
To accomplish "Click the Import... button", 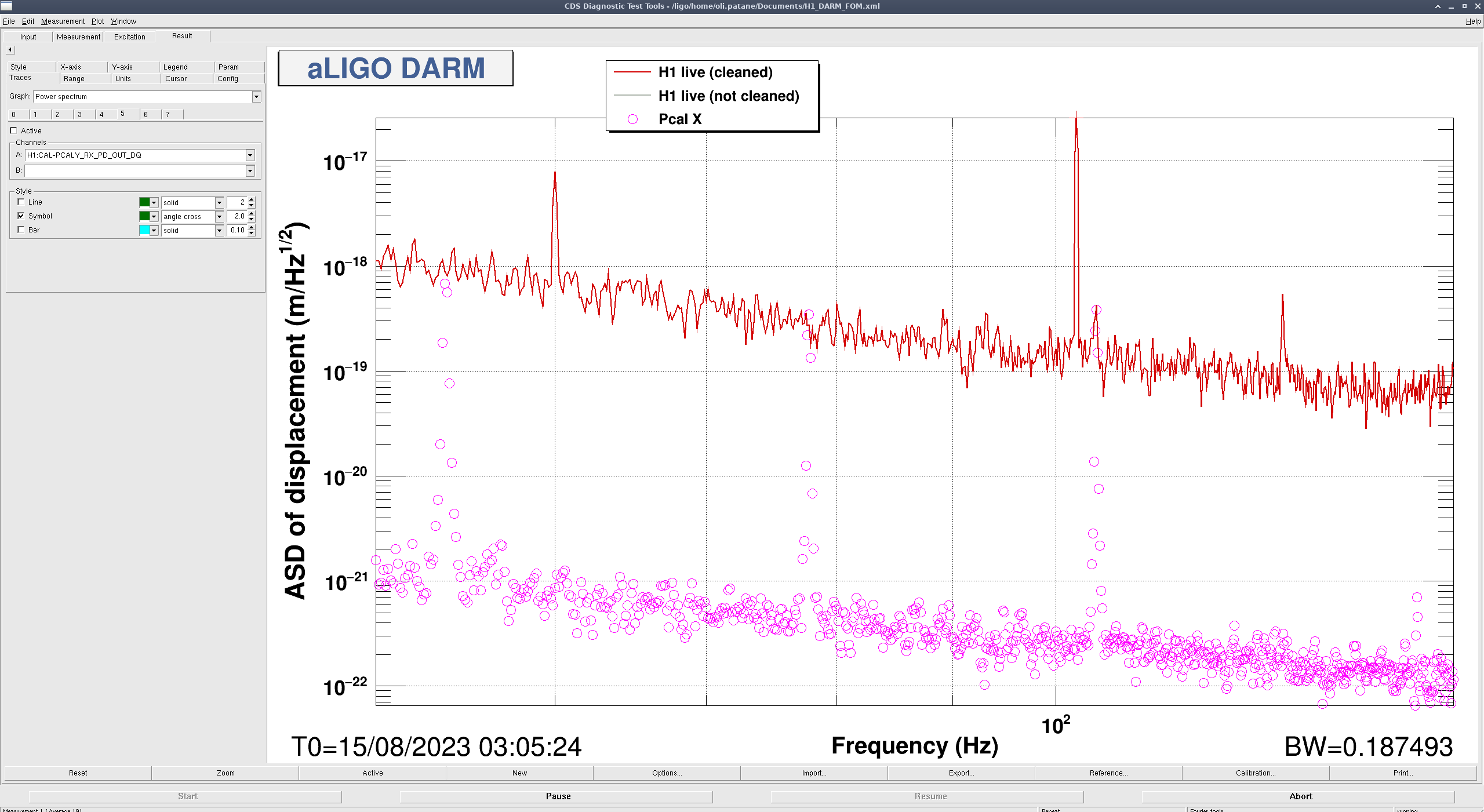I will click(x=814, y=773).
